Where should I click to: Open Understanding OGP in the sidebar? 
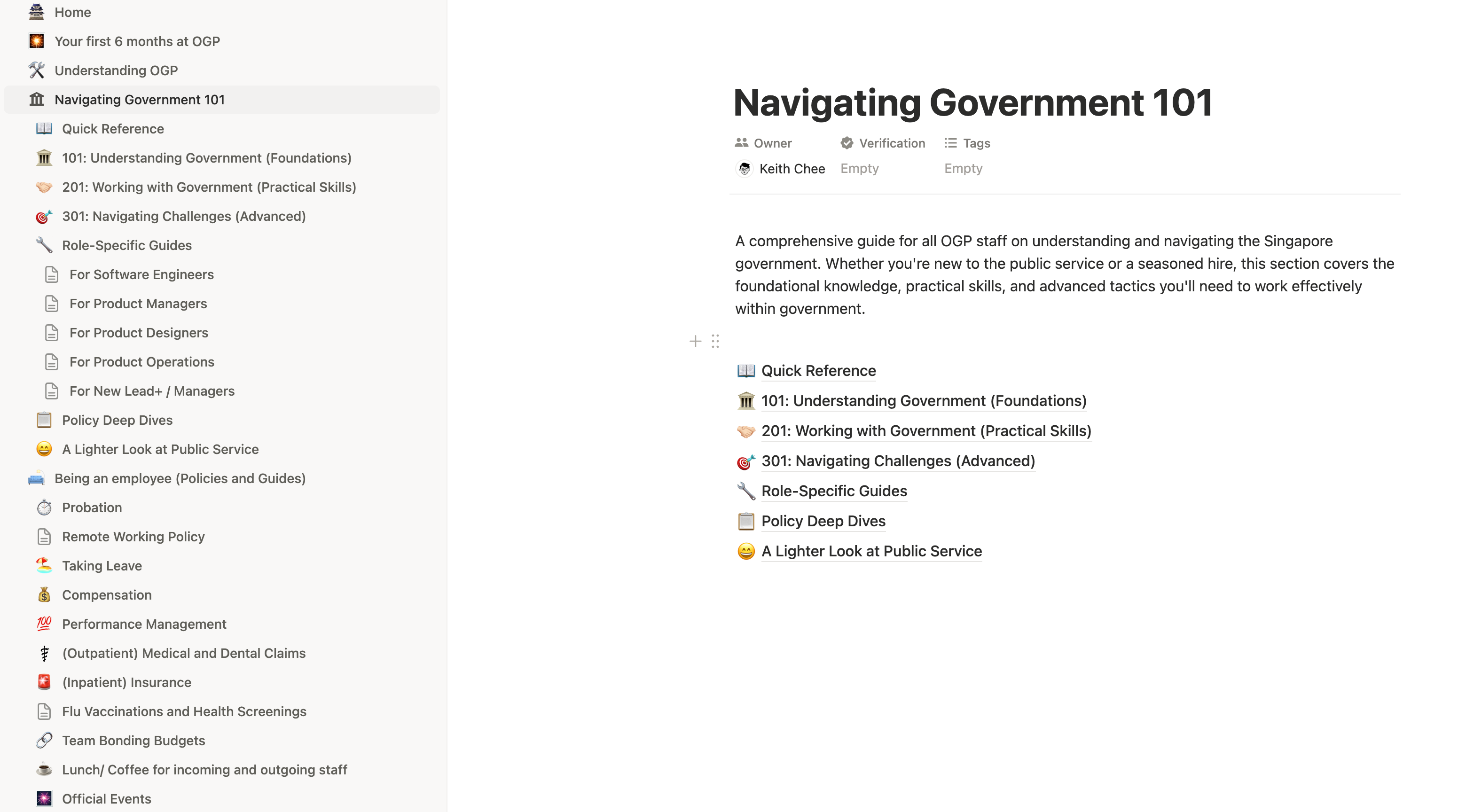click(x=116, y=70)
